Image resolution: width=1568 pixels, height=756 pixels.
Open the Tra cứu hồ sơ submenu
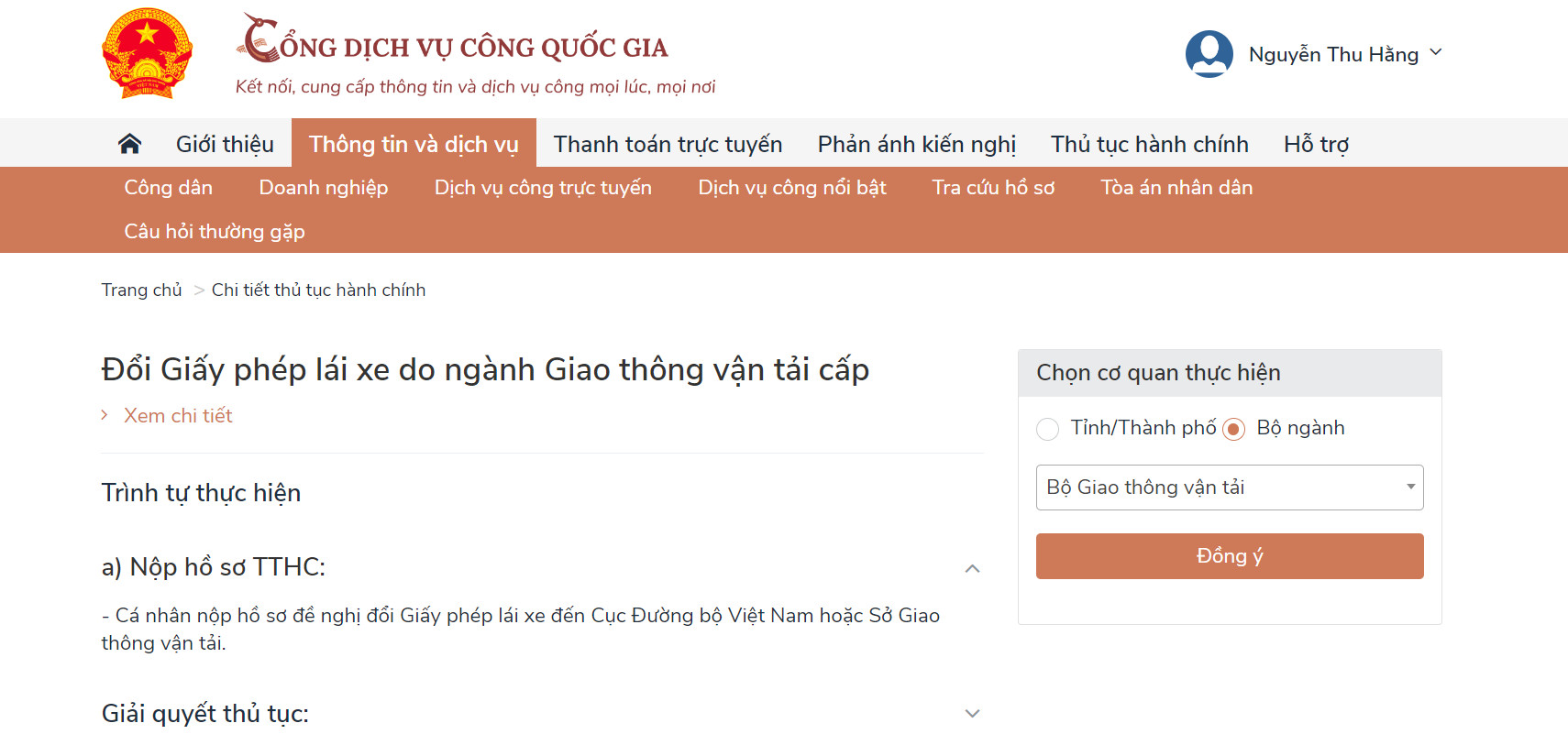click(993, 188)
